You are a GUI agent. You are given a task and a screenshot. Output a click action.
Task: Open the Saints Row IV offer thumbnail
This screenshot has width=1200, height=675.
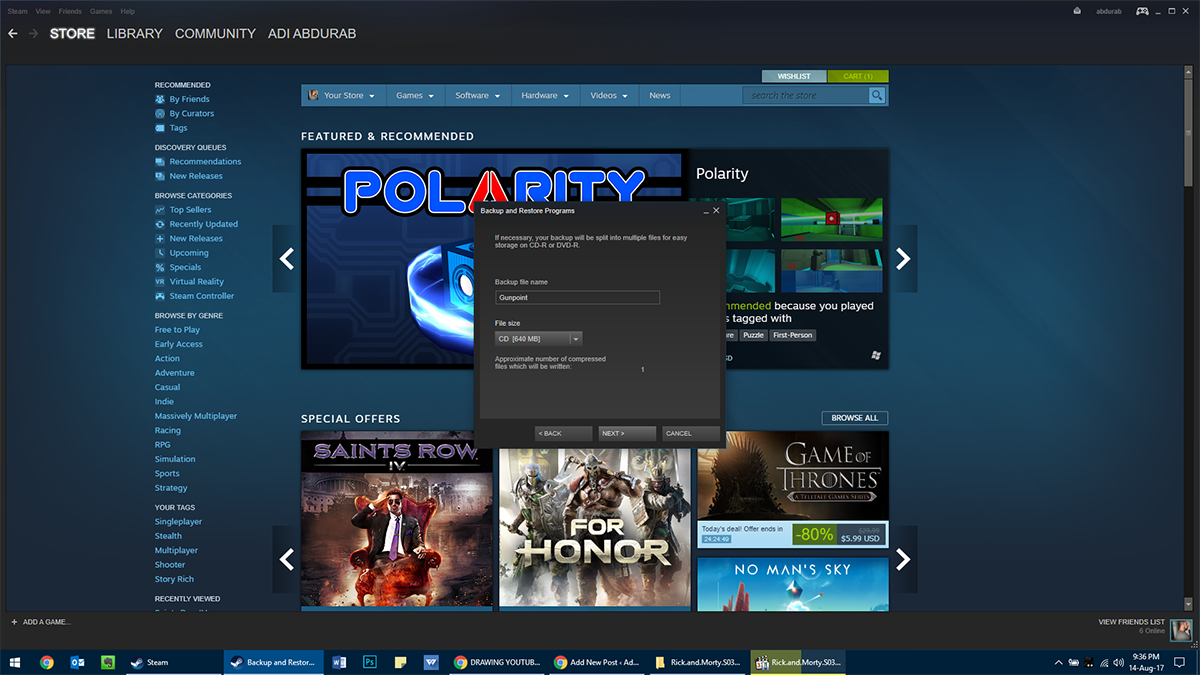[397, 519]
